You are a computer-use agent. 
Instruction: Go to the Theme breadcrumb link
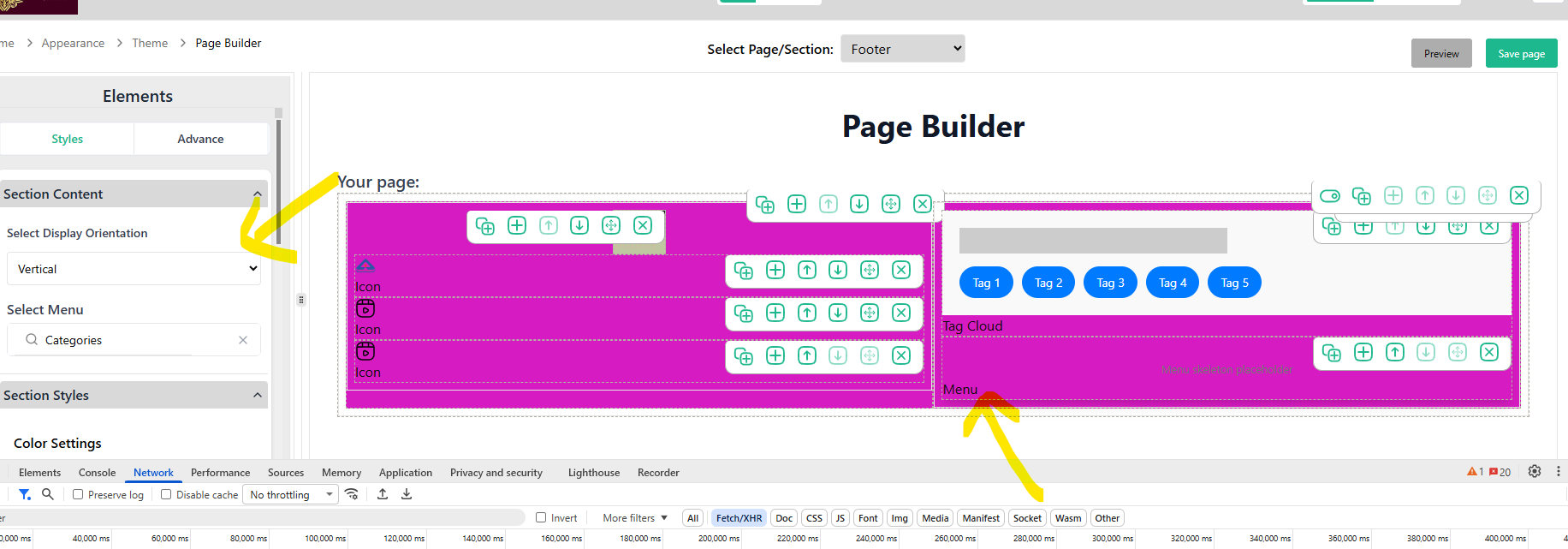[150, 43]
